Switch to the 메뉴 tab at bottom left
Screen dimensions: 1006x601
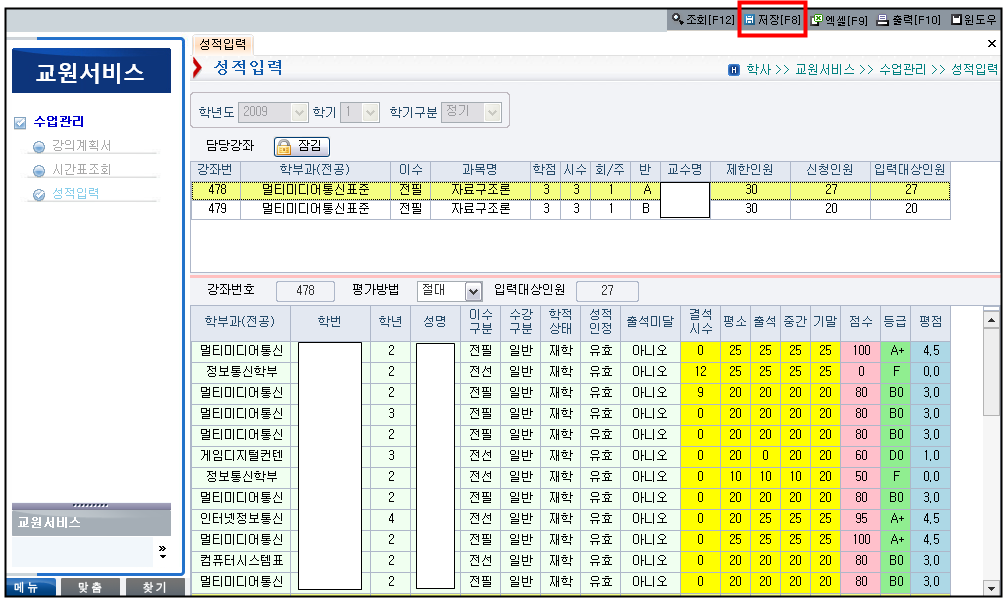31,587
